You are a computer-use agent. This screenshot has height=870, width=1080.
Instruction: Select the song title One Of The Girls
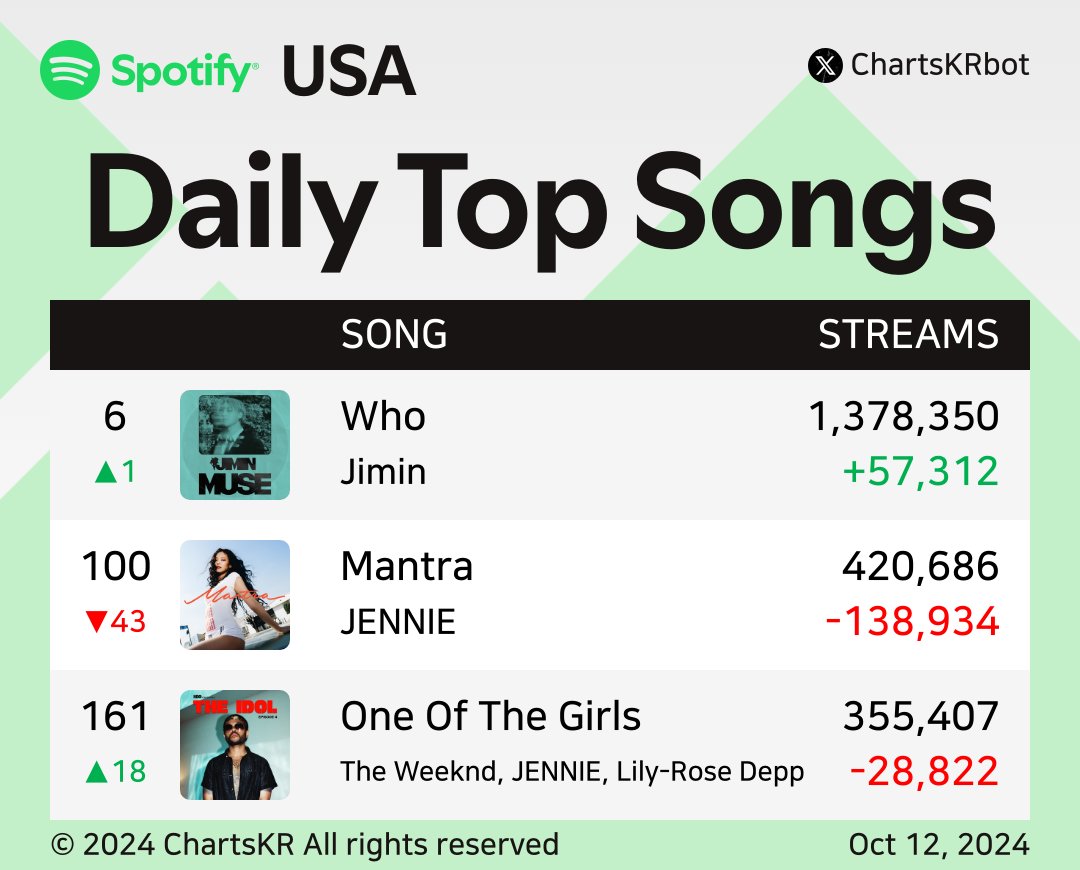point(491,716)
